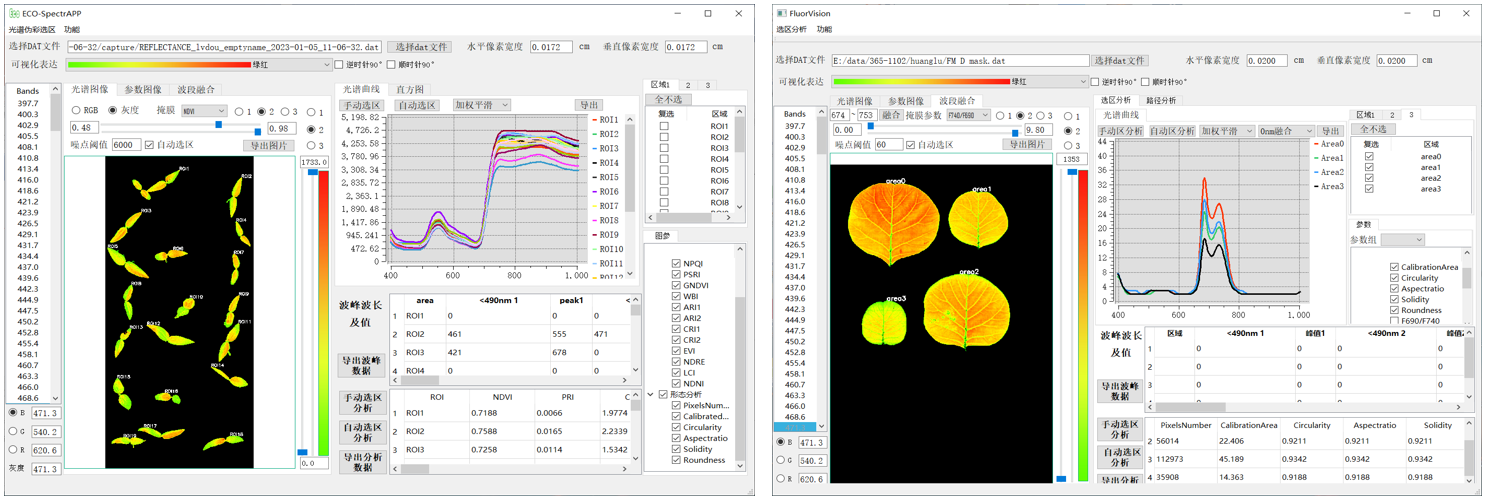Uncheck the NPQI parameter checkbox
Image resolution: width=1488 pixels, height=503 pixels.
pos(677,264)
